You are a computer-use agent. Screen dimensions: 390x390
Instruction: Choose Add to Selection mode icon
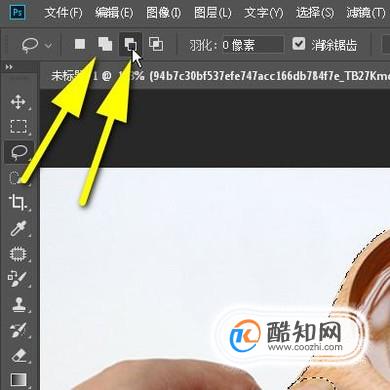click(105, 44)
